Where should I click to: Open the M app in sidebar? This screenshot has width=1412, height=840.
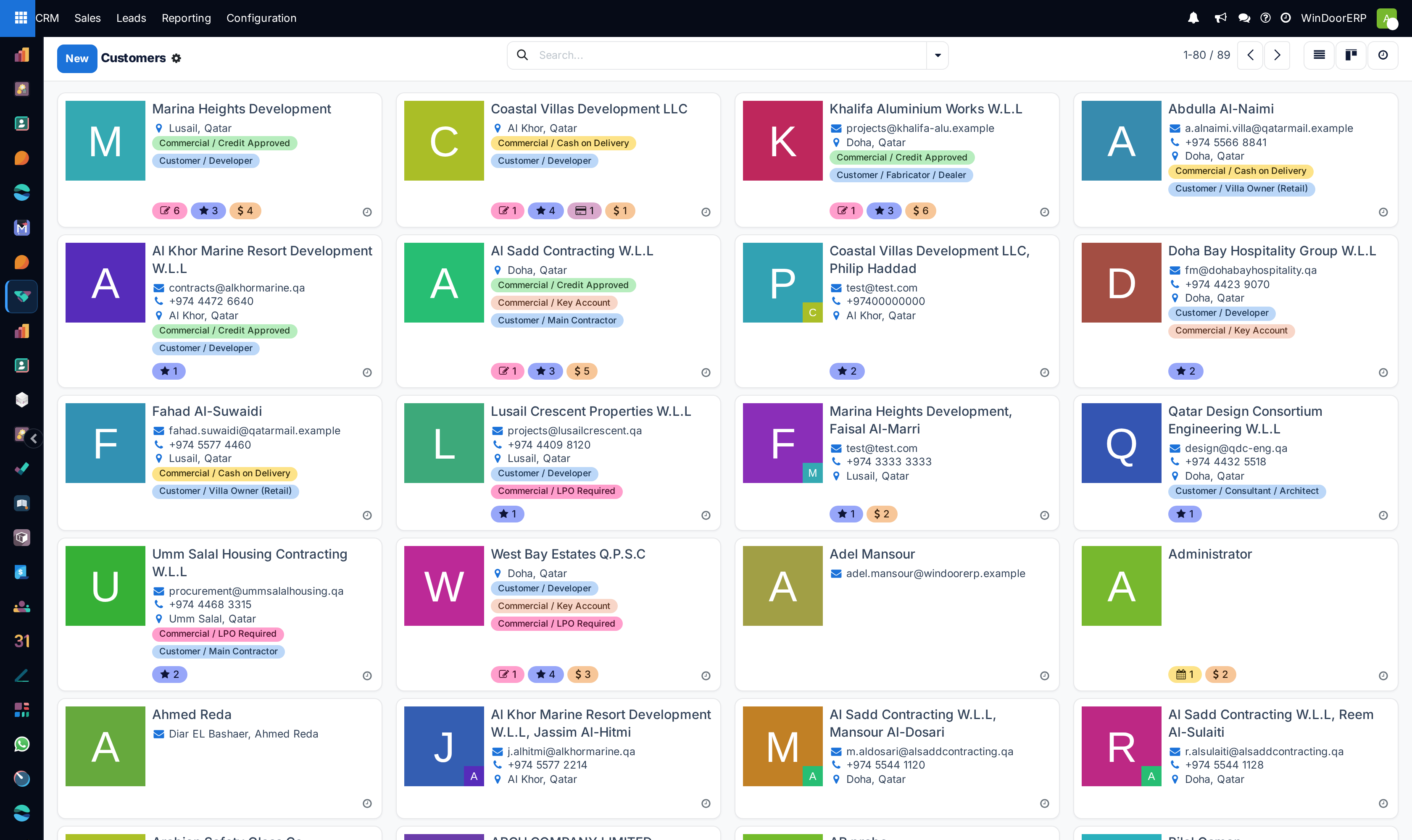[21, 228]
